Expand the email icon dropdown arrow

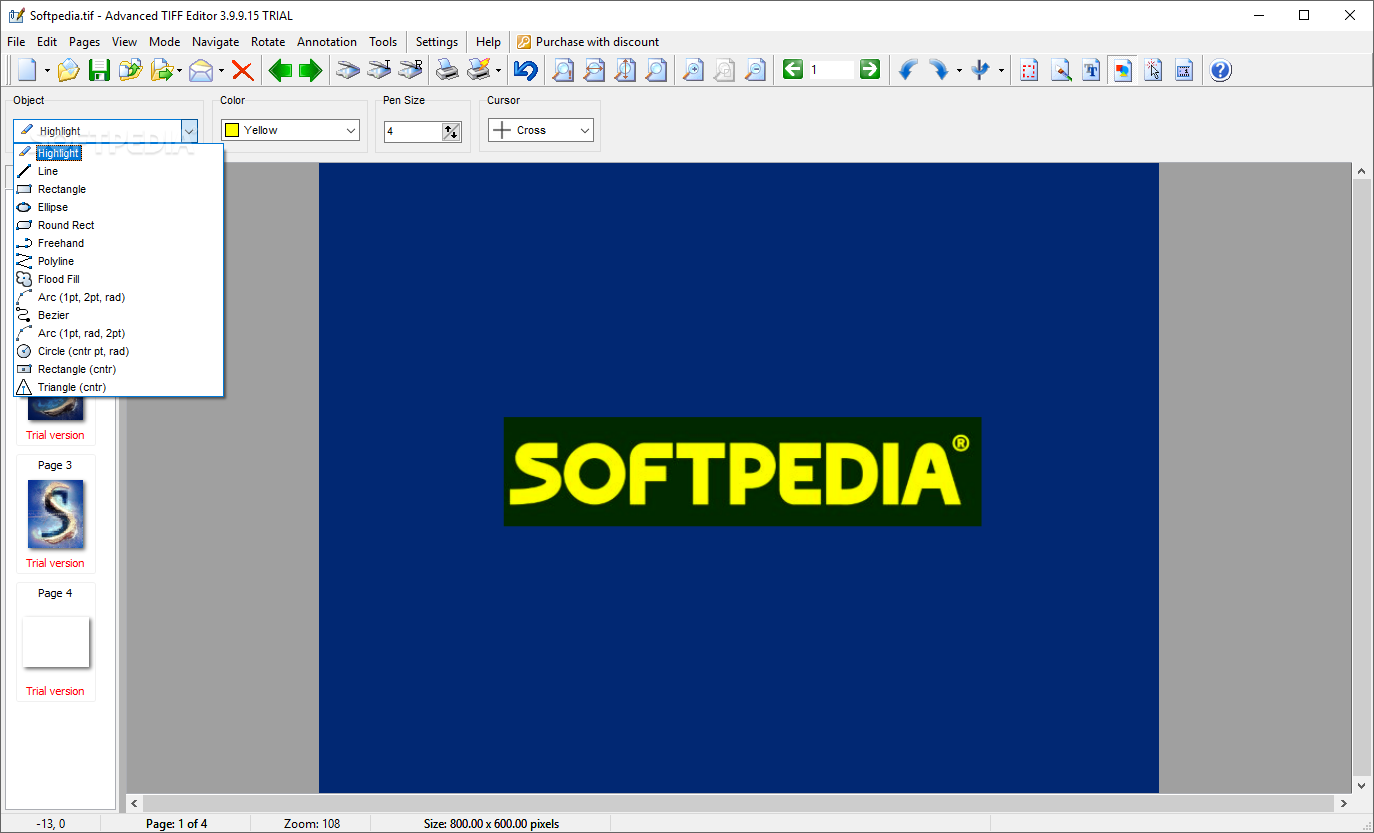[221, 70]
